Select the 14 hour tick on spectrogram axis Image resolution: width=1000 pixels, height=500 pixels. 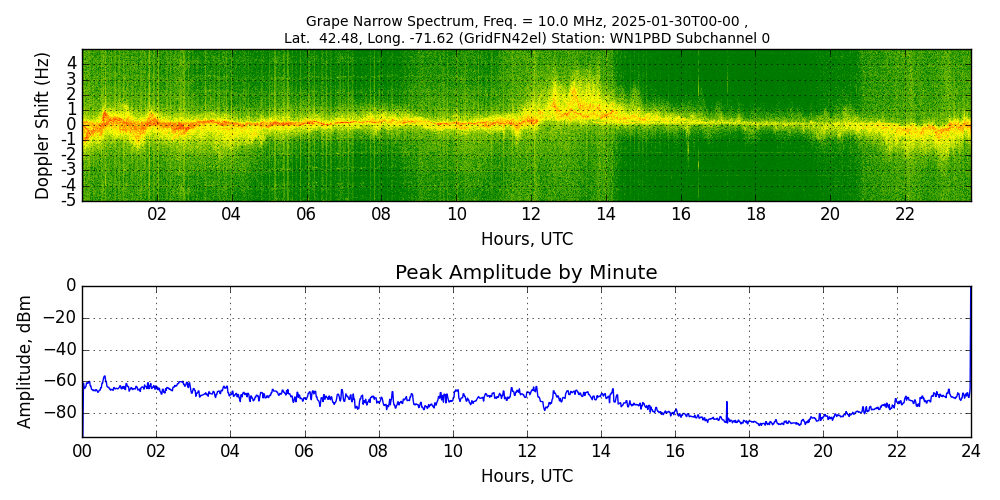[x=606, y=215]
